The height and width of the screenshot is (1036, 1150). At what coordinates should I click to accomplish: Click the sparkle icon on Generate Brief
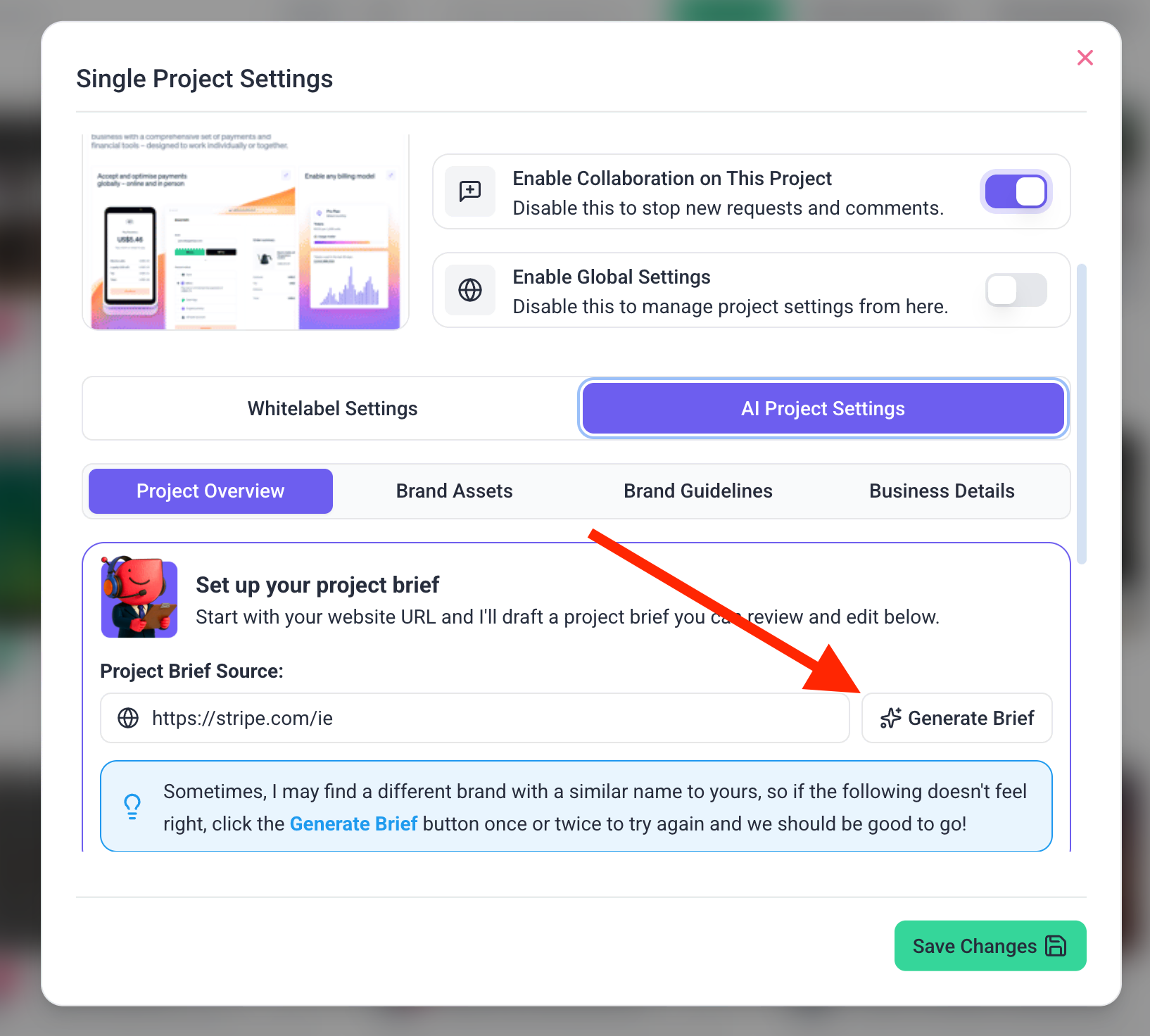pyautogui.click(x=890, y=718)
